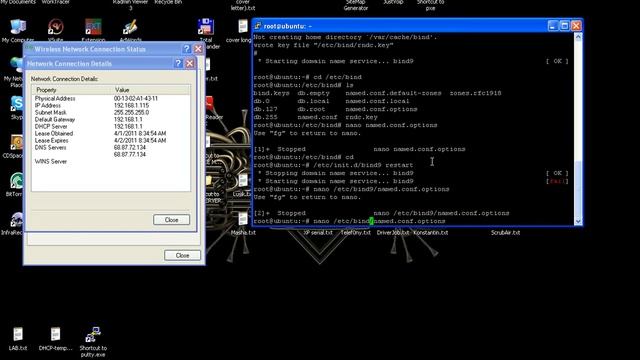640x360 pixels.
Task: Select the DNS Servers row label
Action: [51, 147]
